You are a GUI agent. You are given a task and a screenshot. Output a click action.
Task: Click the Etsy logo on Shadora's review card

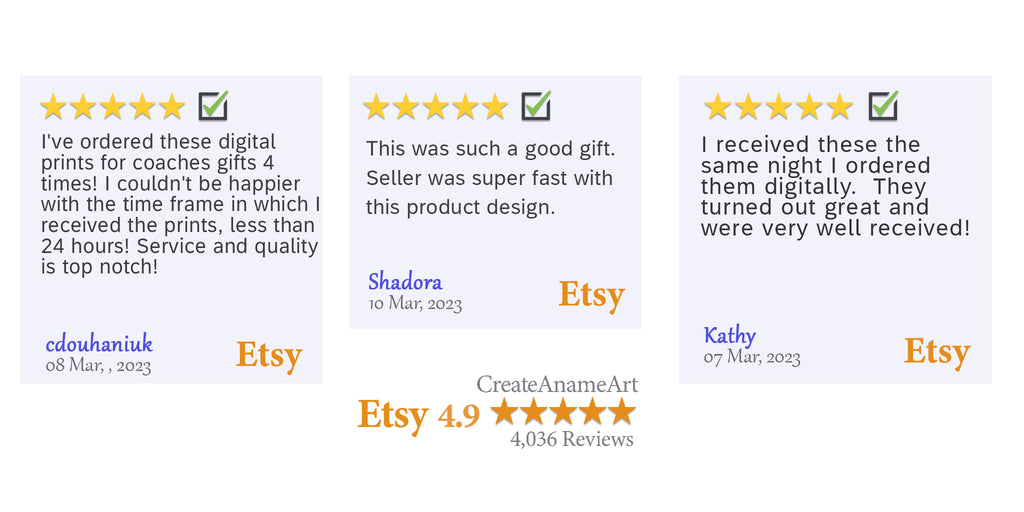[591, 295]
